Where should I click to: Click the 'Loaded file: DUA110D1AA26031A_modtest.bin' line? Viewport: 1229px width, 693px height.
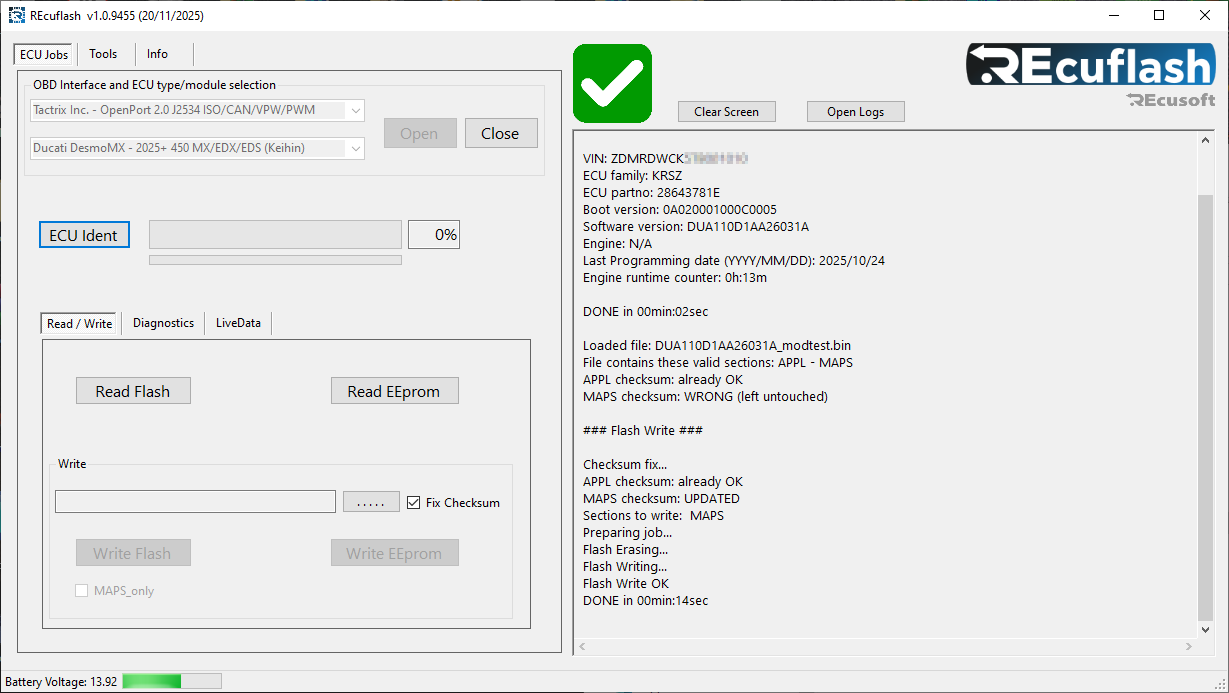click(x=717, y=345)
